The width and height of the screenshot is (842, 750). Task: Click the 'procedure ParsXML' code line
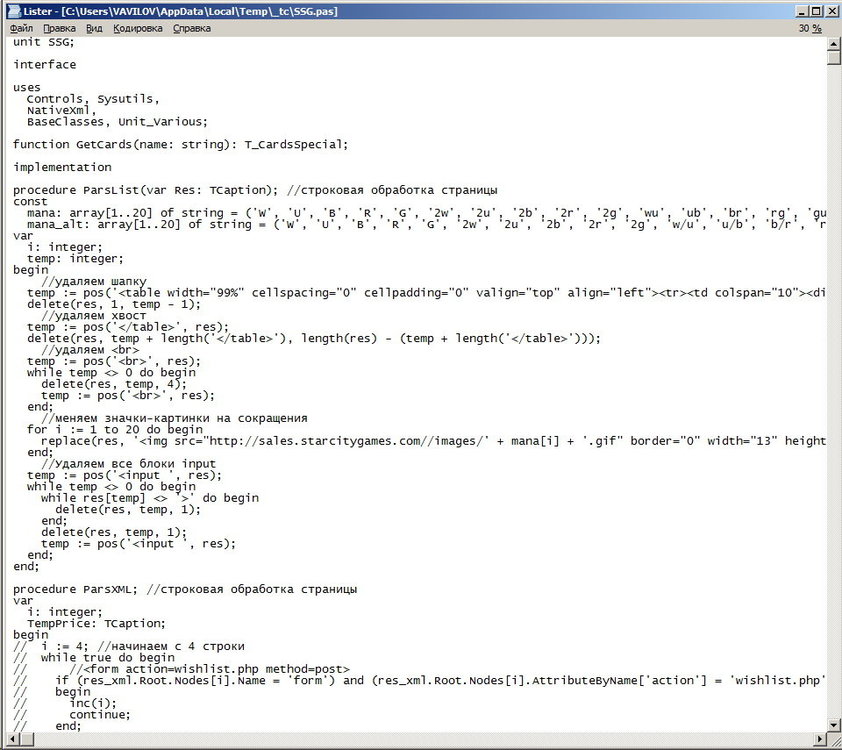[x=185, y=590]
